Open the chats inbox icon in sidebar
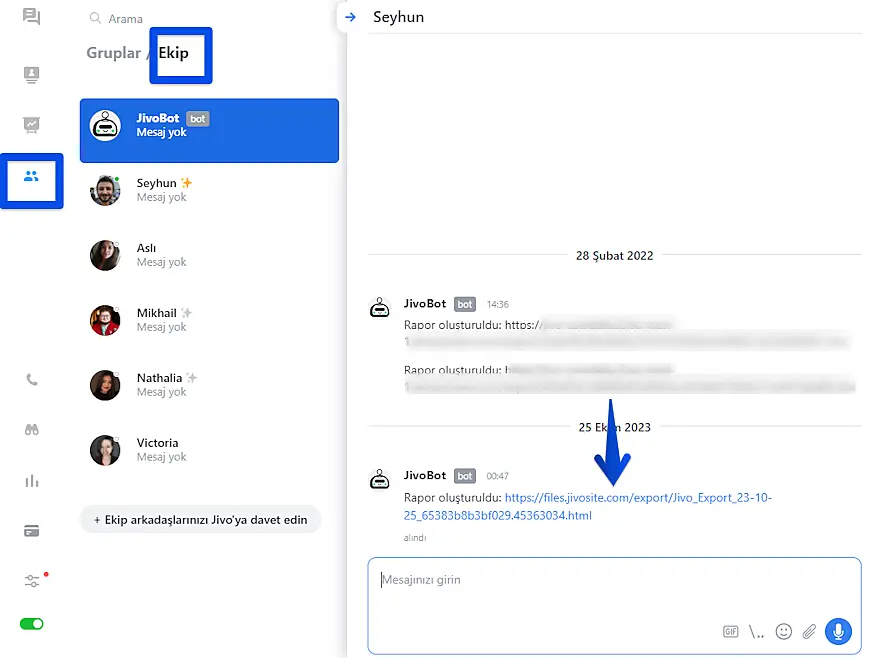The width and height of the screenshot is (877, 658). (x=32, y=17)
